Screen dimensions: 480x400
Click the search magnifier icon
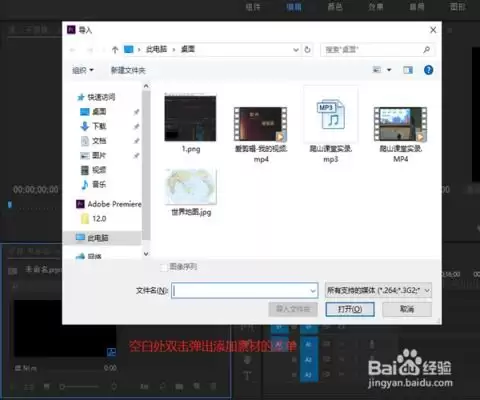[426, 50]
